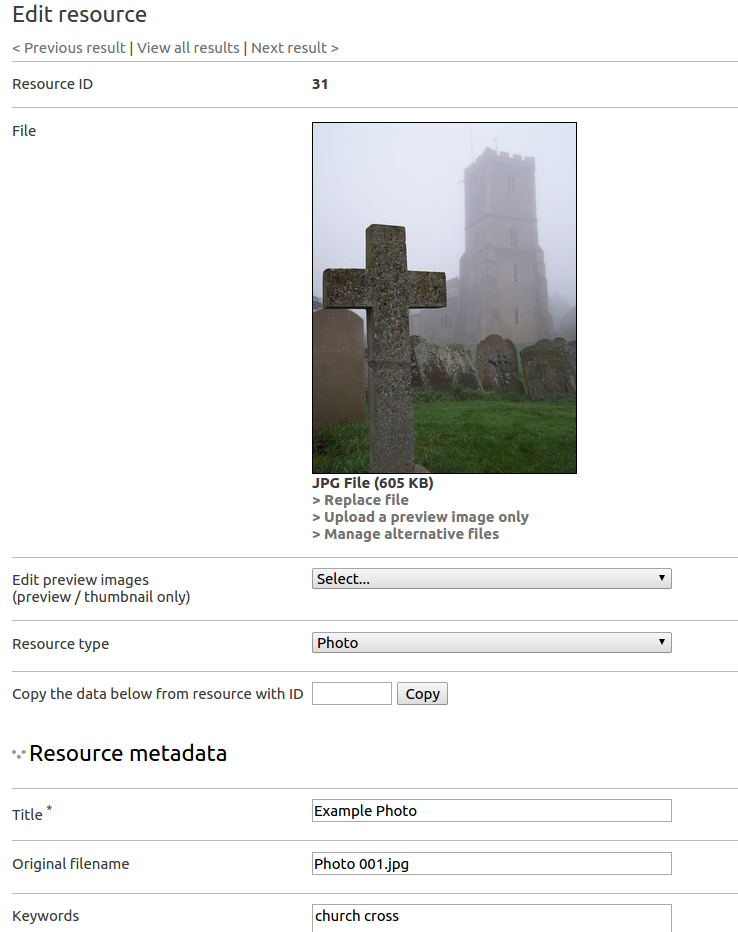Click the Edit resource heading
Image resolution: width=738 pixels, height=932 pixels.
pos(79,14)
